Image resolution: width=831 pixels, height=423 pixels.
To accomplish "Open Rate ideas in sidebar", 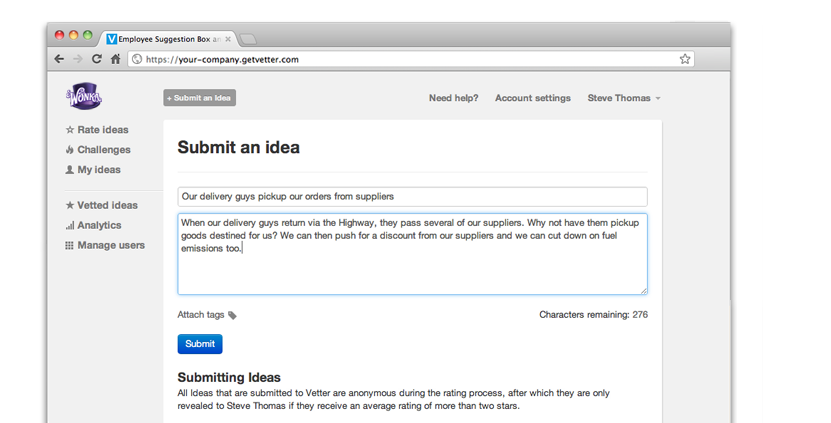I will tap(97, 130).
